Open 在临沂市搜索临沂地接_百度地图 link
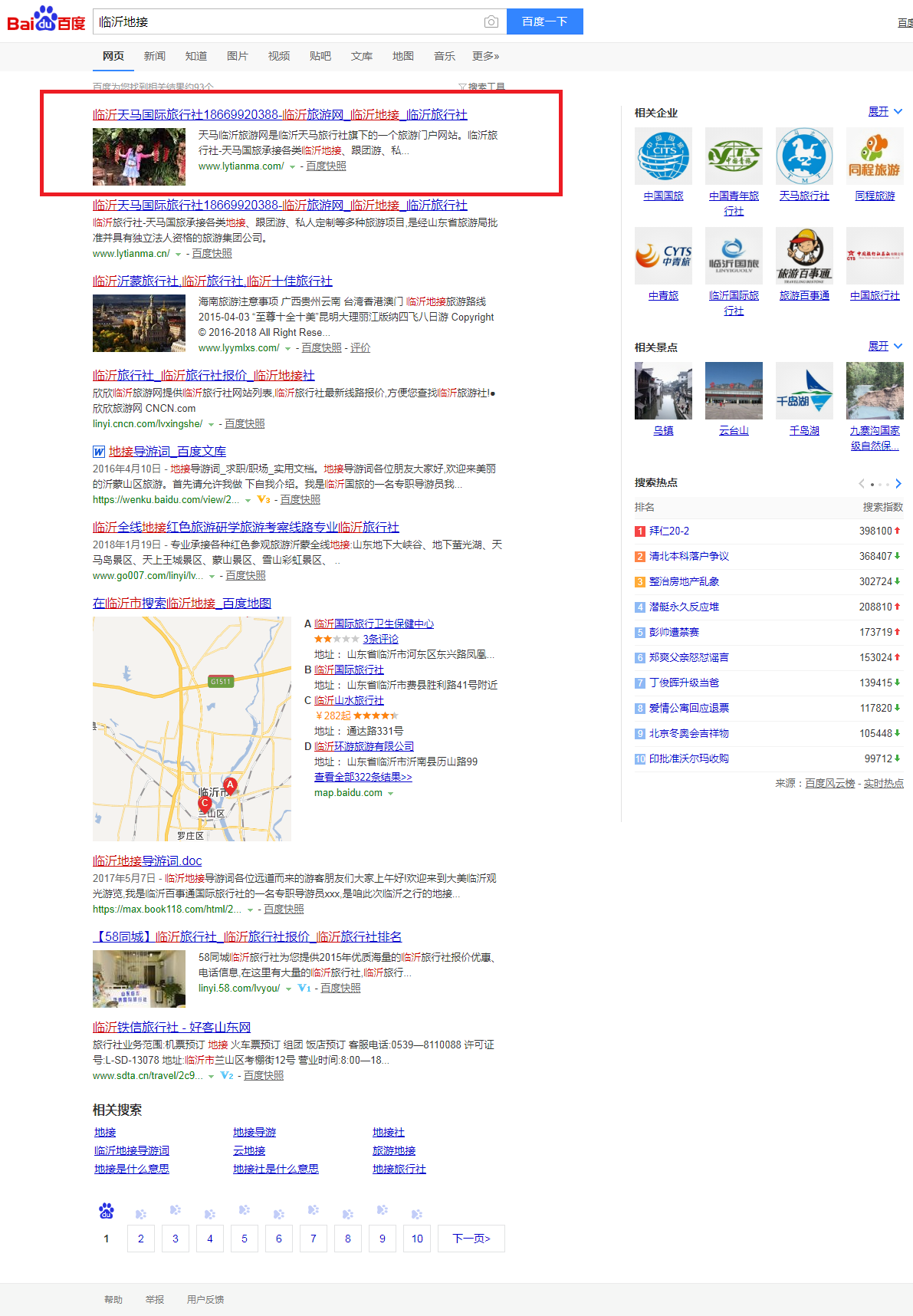 pos(182,603)
